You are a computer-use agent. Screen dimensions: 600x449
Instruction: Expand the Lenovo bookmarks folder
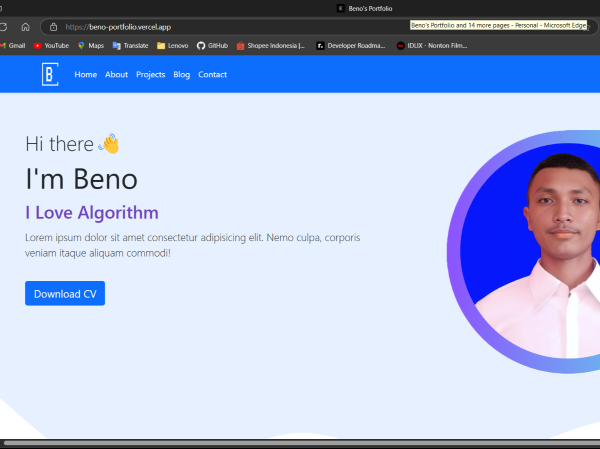click(x=172, y=45)
